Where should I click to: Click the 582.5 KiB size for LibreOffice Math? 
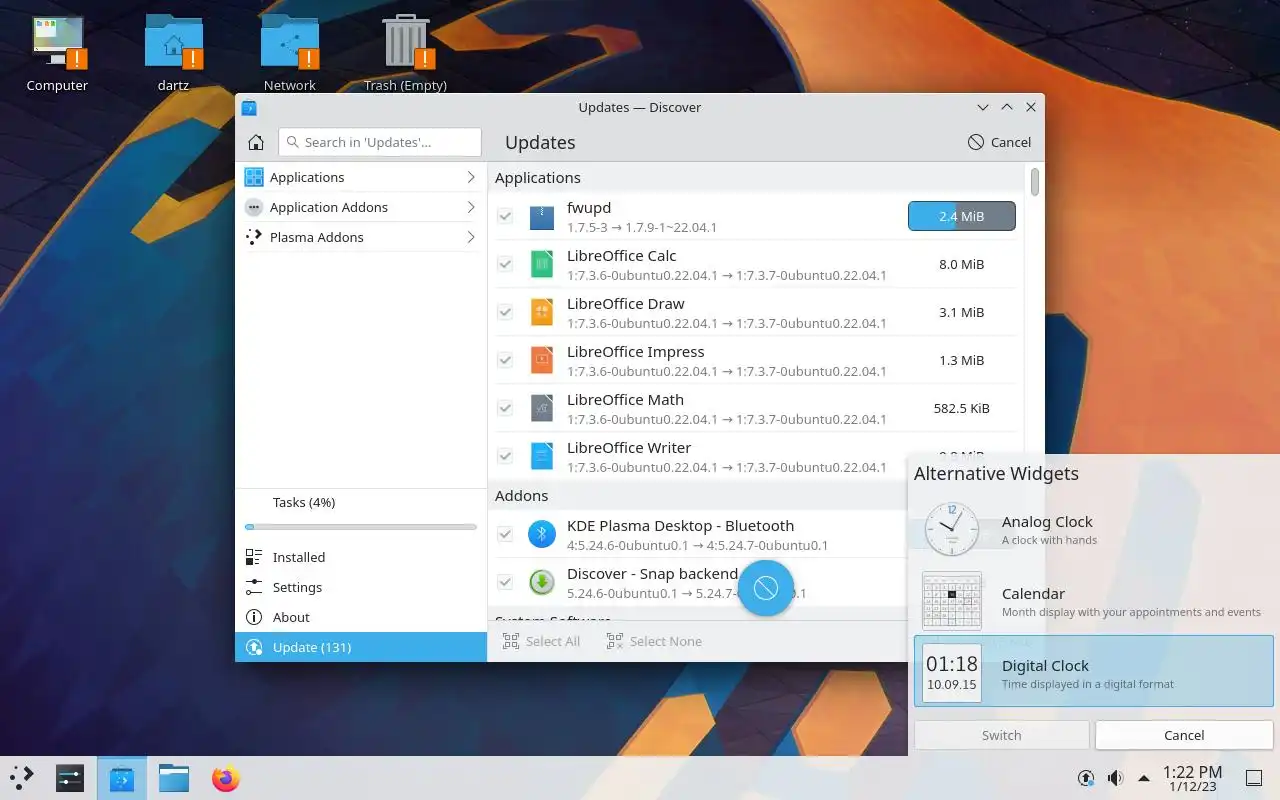(962, 408)
